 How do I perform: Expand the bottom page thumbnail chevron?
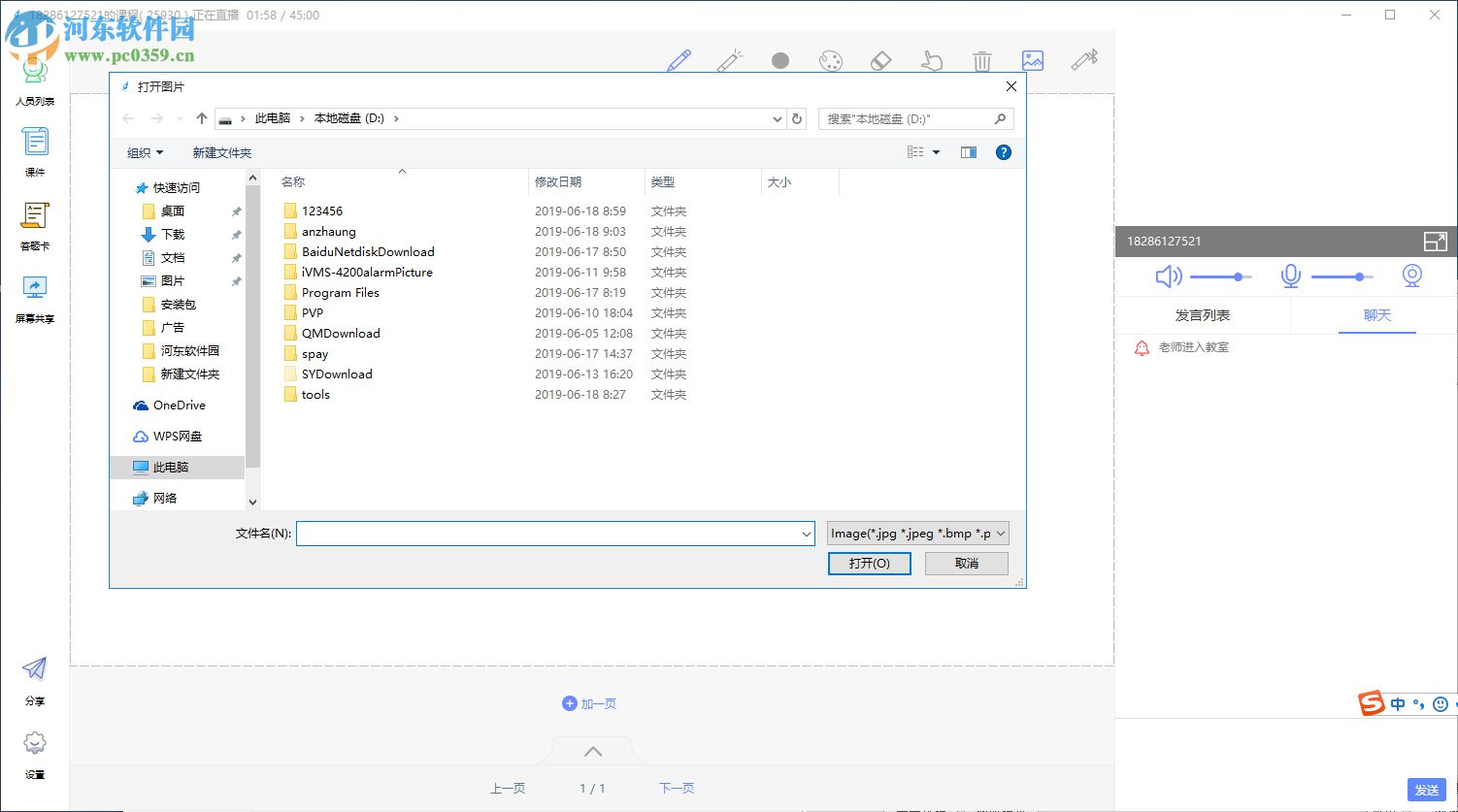tap(593, 751)
